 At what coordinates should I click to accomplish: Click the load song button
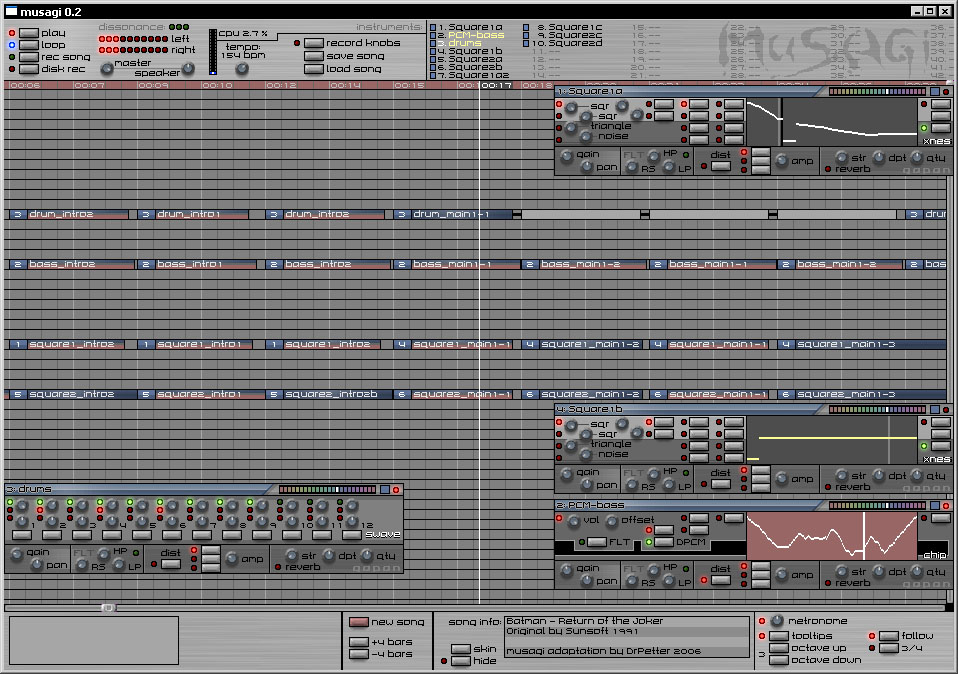(313, 68)
